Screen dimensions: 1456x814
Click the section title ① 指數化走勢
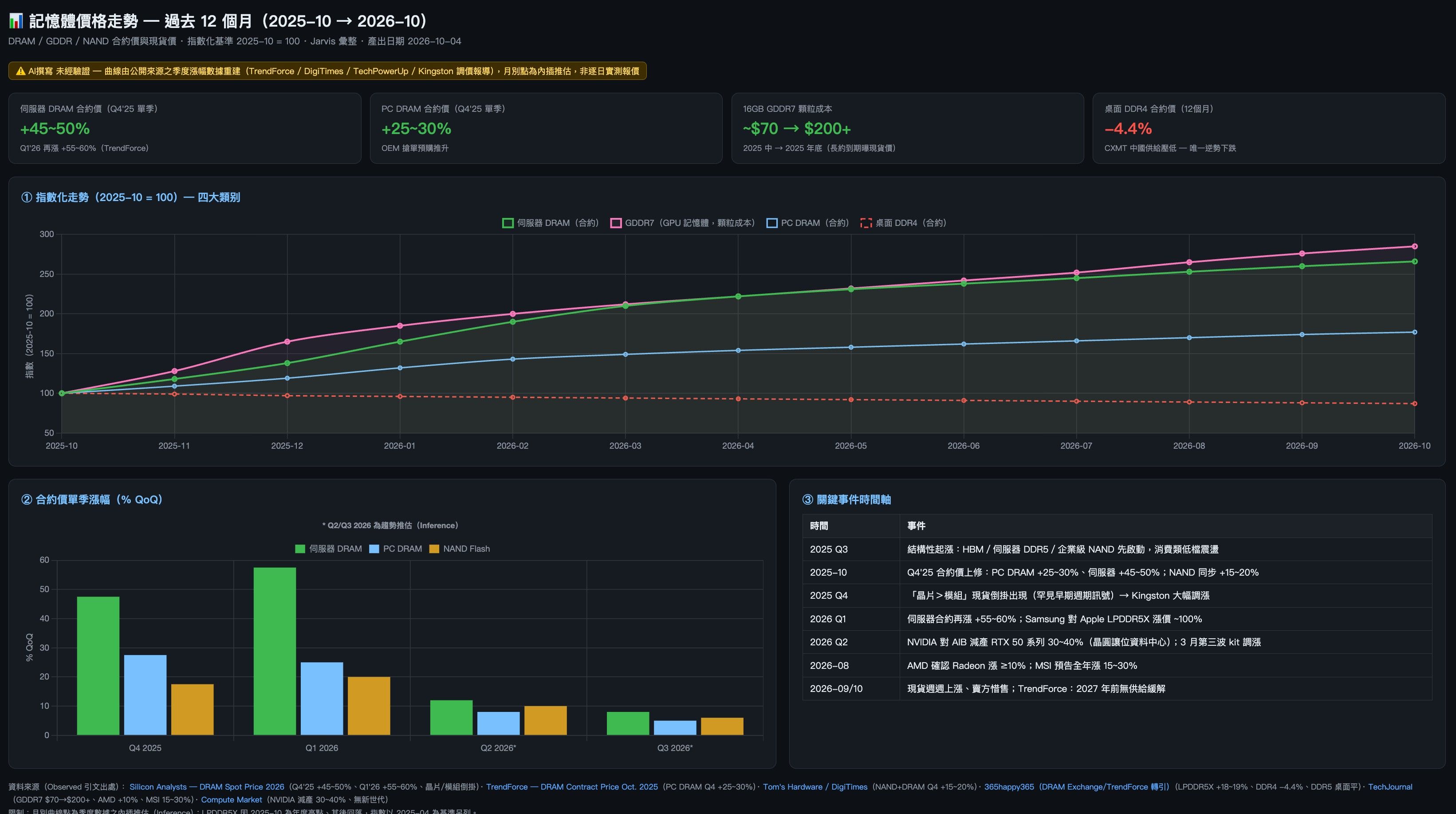[x=130, y=198]
